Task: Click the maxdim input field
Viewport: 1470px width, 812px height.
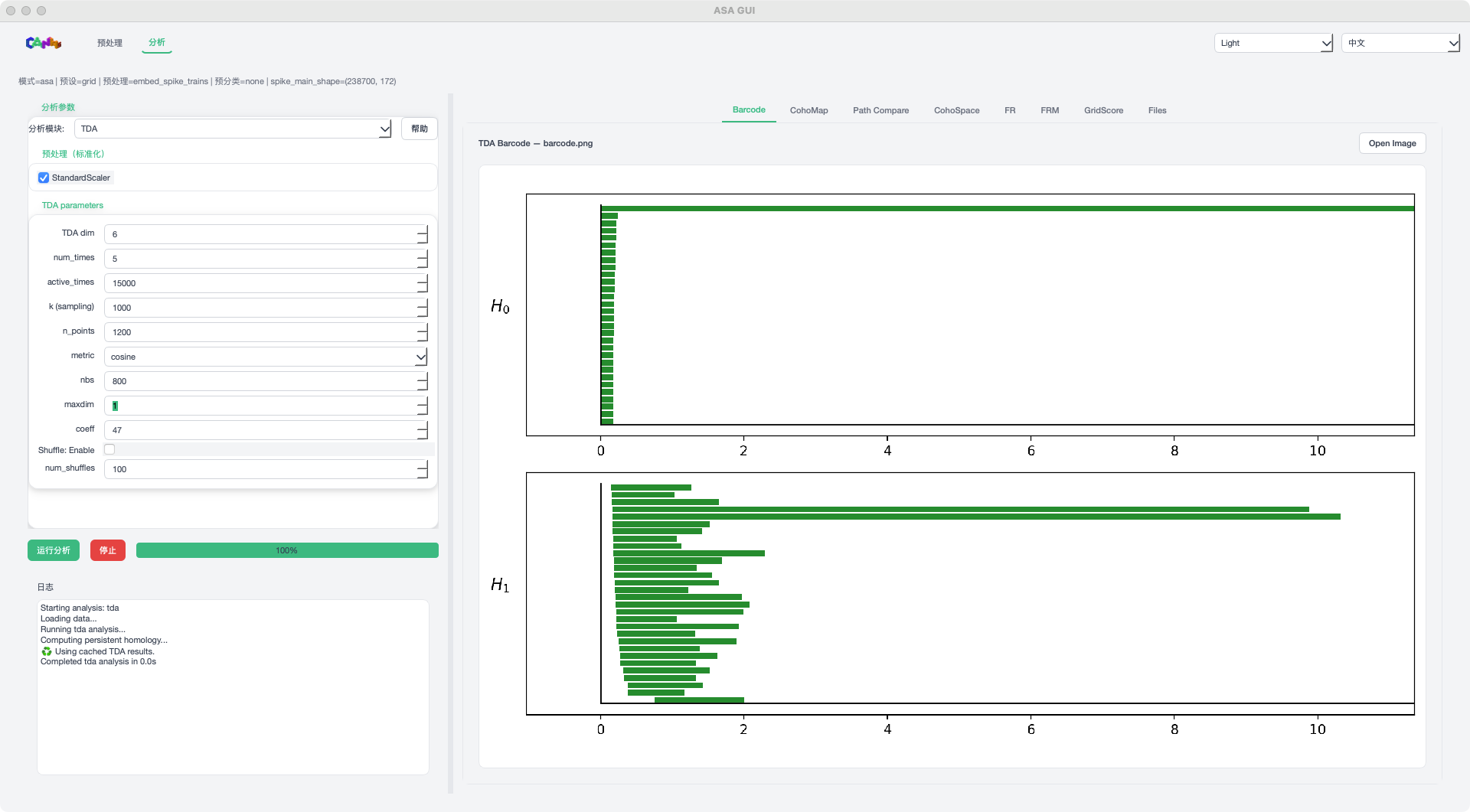Action: point(260,406)
